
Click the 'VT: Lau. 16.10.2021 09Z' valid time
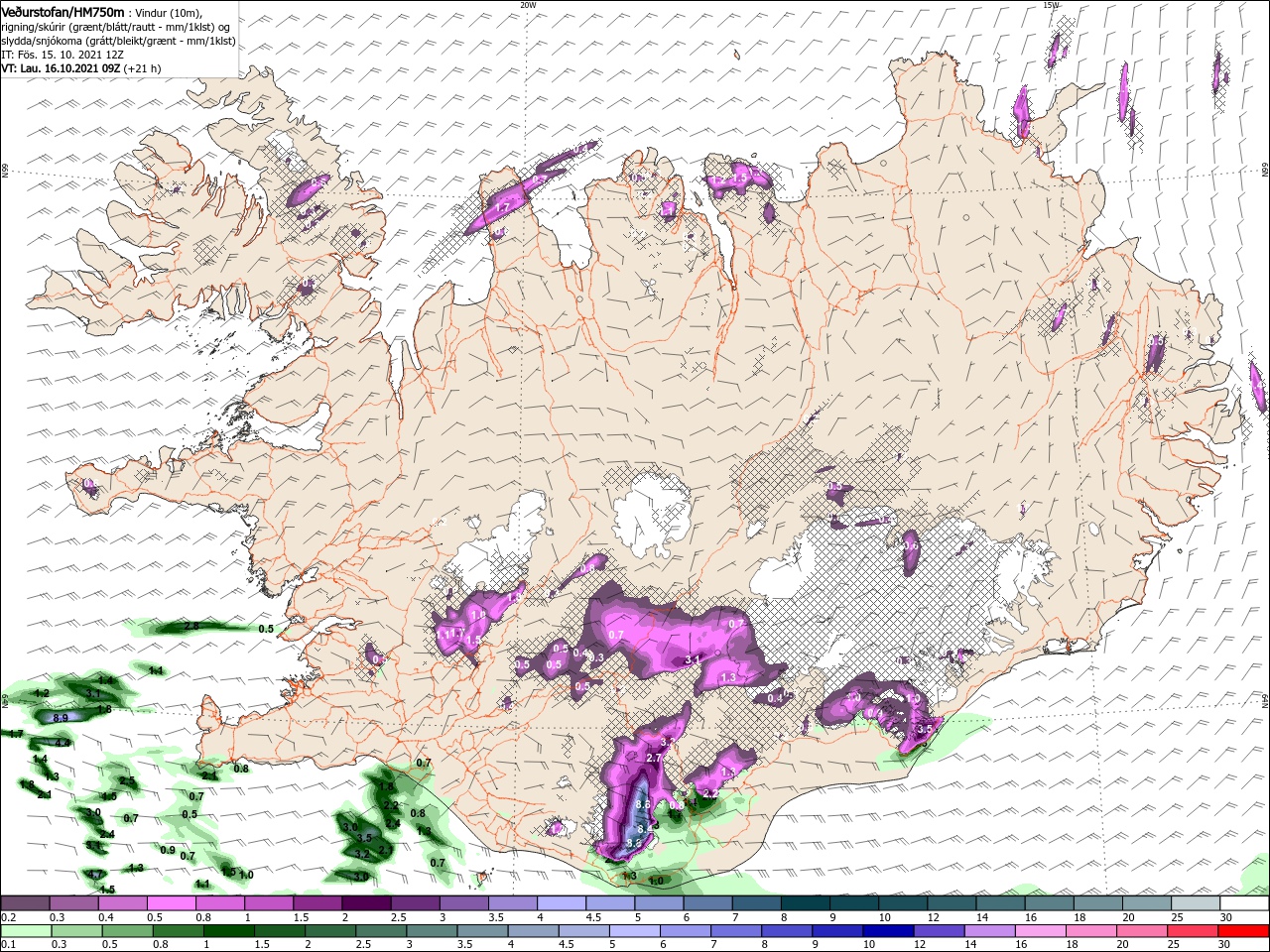61,68
